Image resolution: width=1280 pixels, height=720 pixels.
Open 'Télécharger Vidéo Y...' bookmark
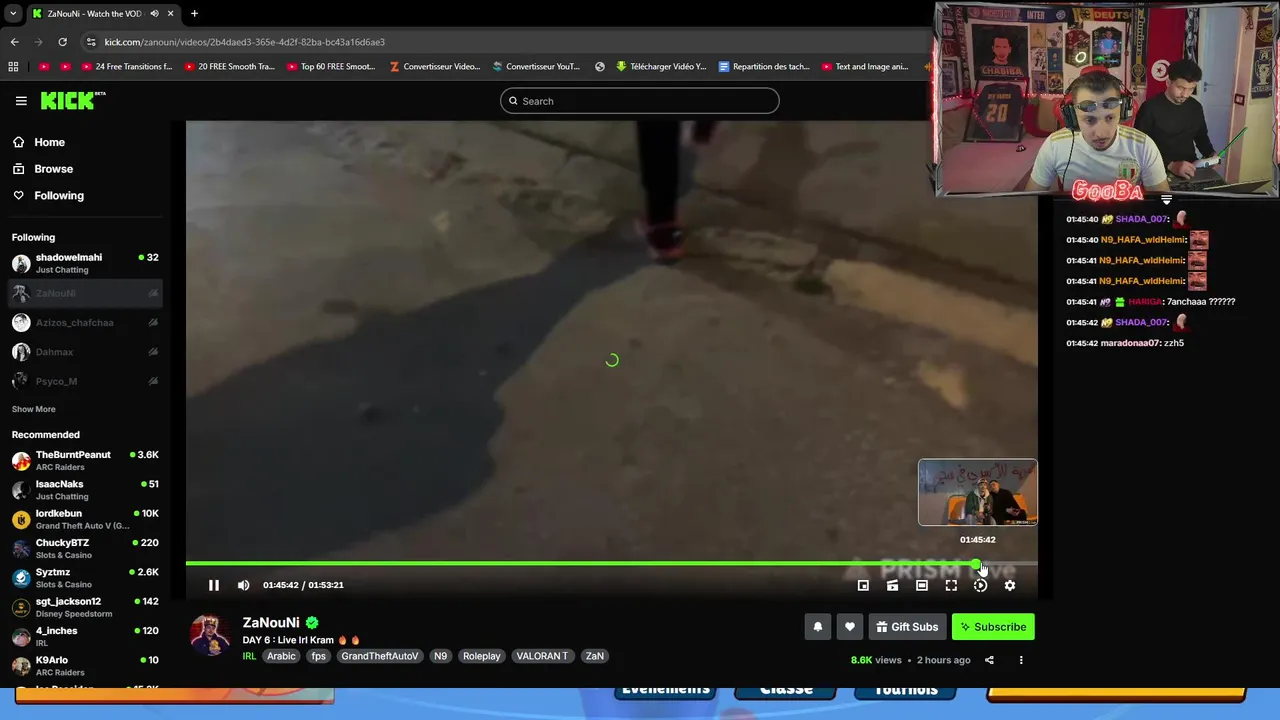[x=661, y=67]
